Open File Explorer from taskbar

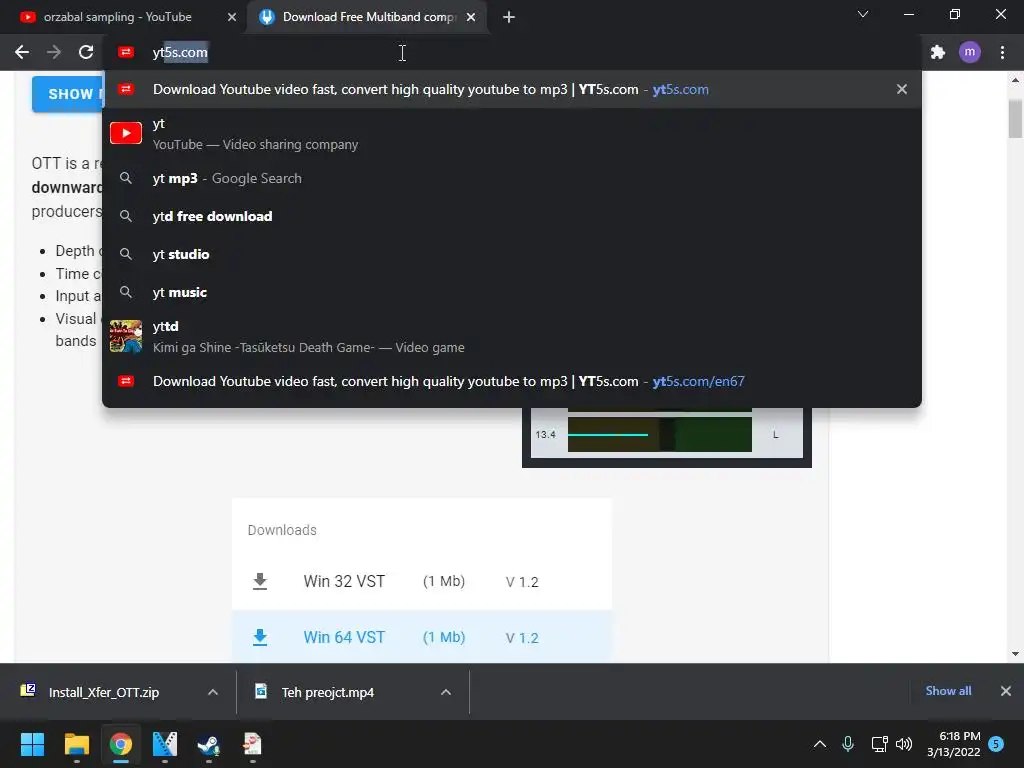click(76, 744)
